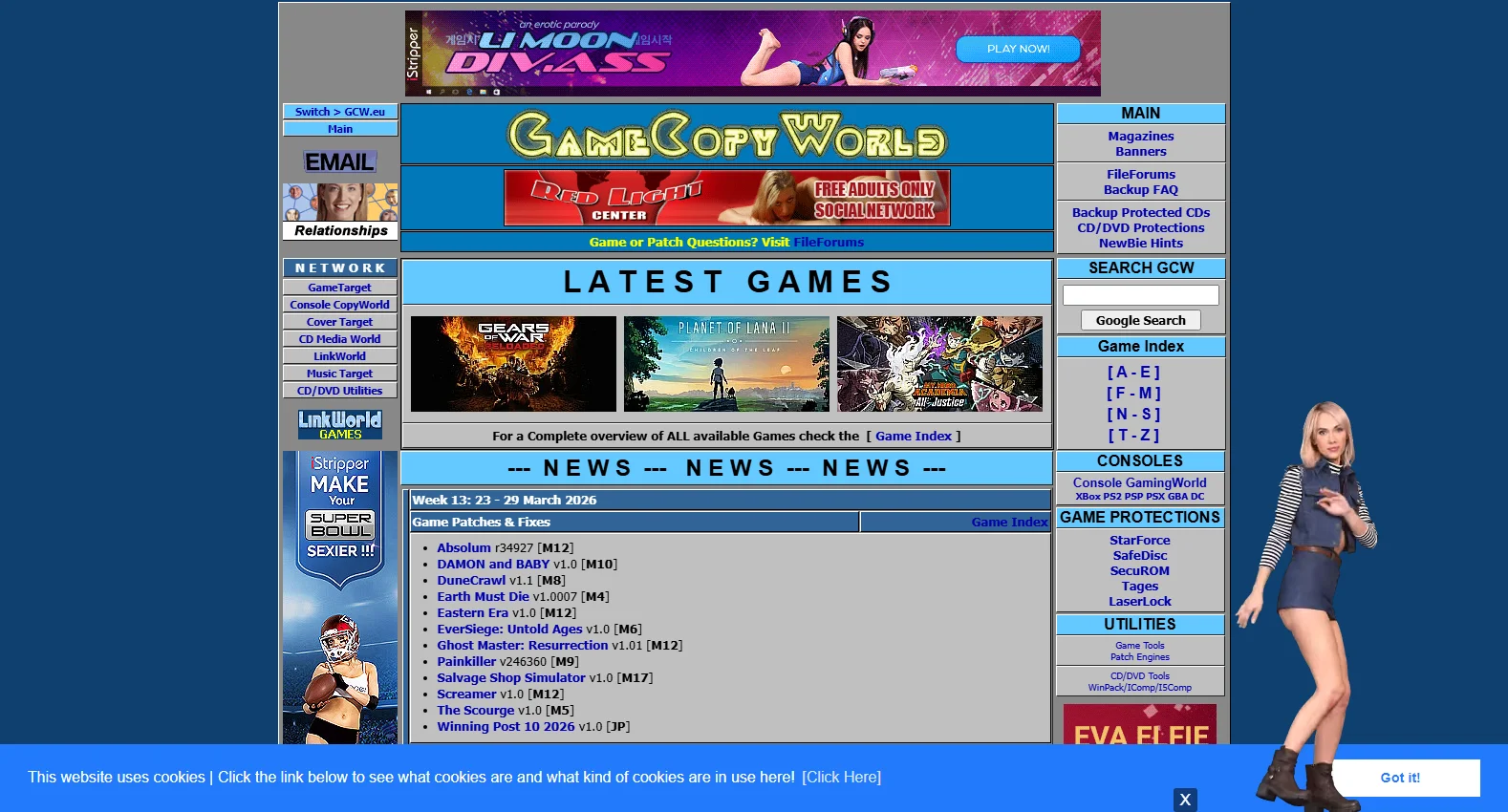Open Console CopyWorld network link
The image size is (1508, 812).
340,305
